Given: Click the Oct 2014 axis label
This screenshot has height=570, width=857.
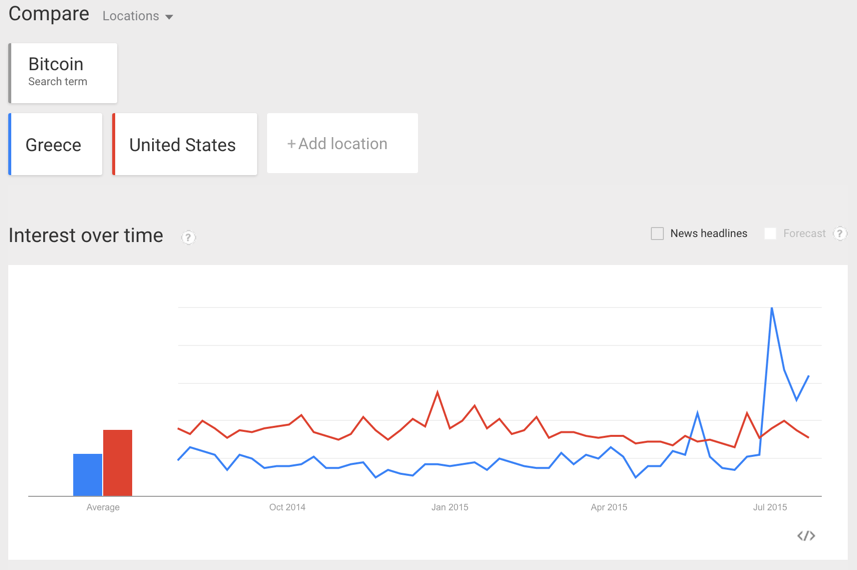Looking at the screenshot, I should click(287, 507).
